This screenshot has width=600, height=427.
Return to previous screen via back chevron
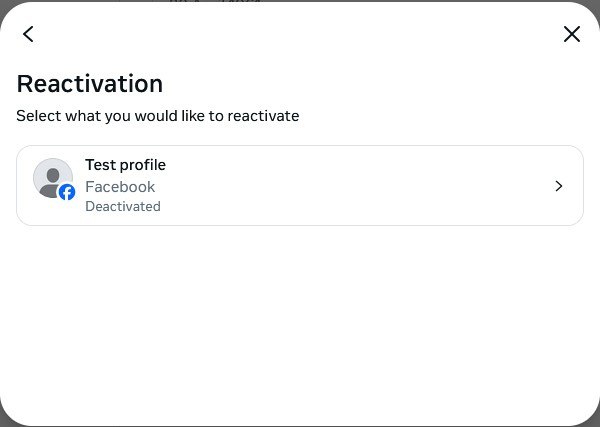pyautogui.click(x=28, y=34)
